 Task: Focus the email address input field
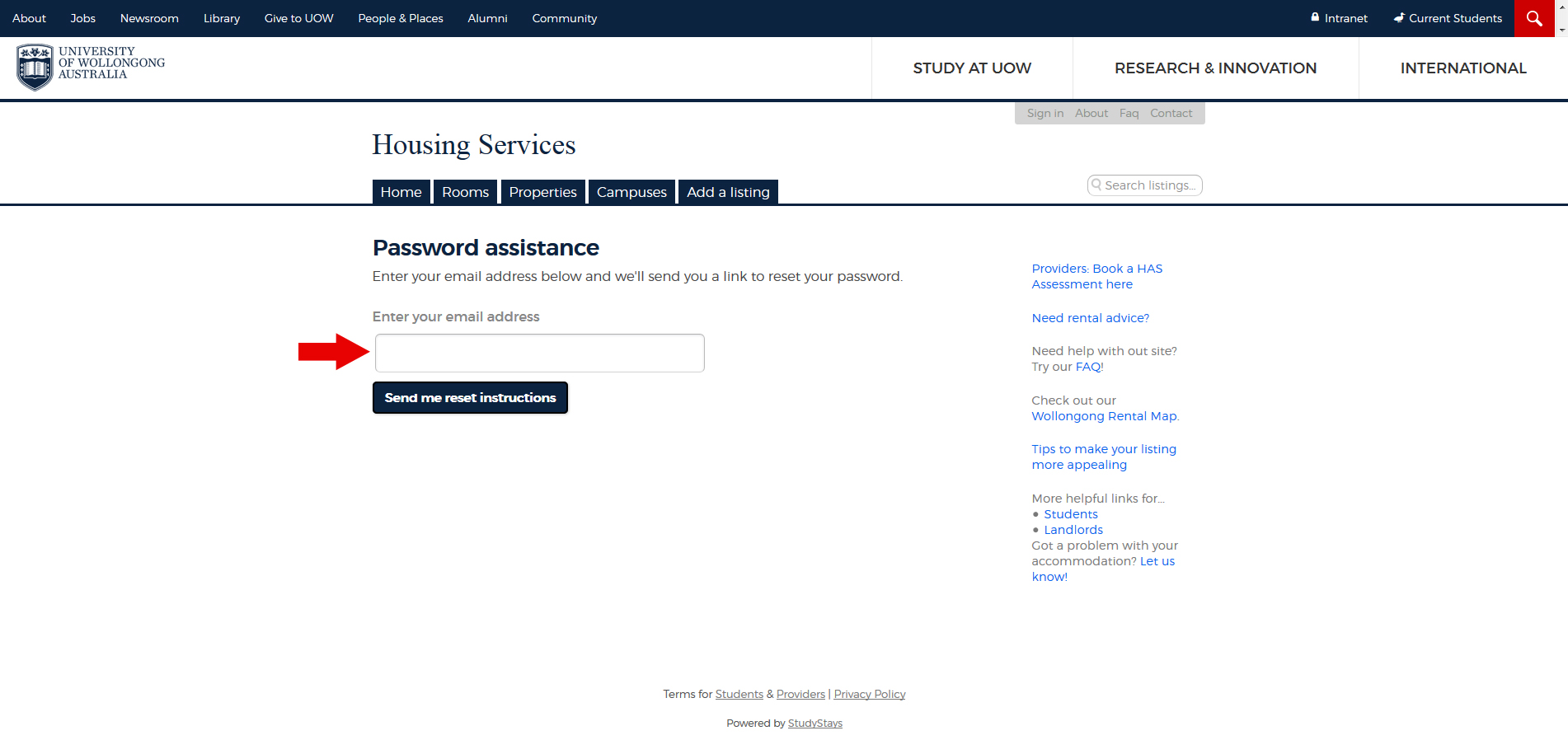point(540,353)
